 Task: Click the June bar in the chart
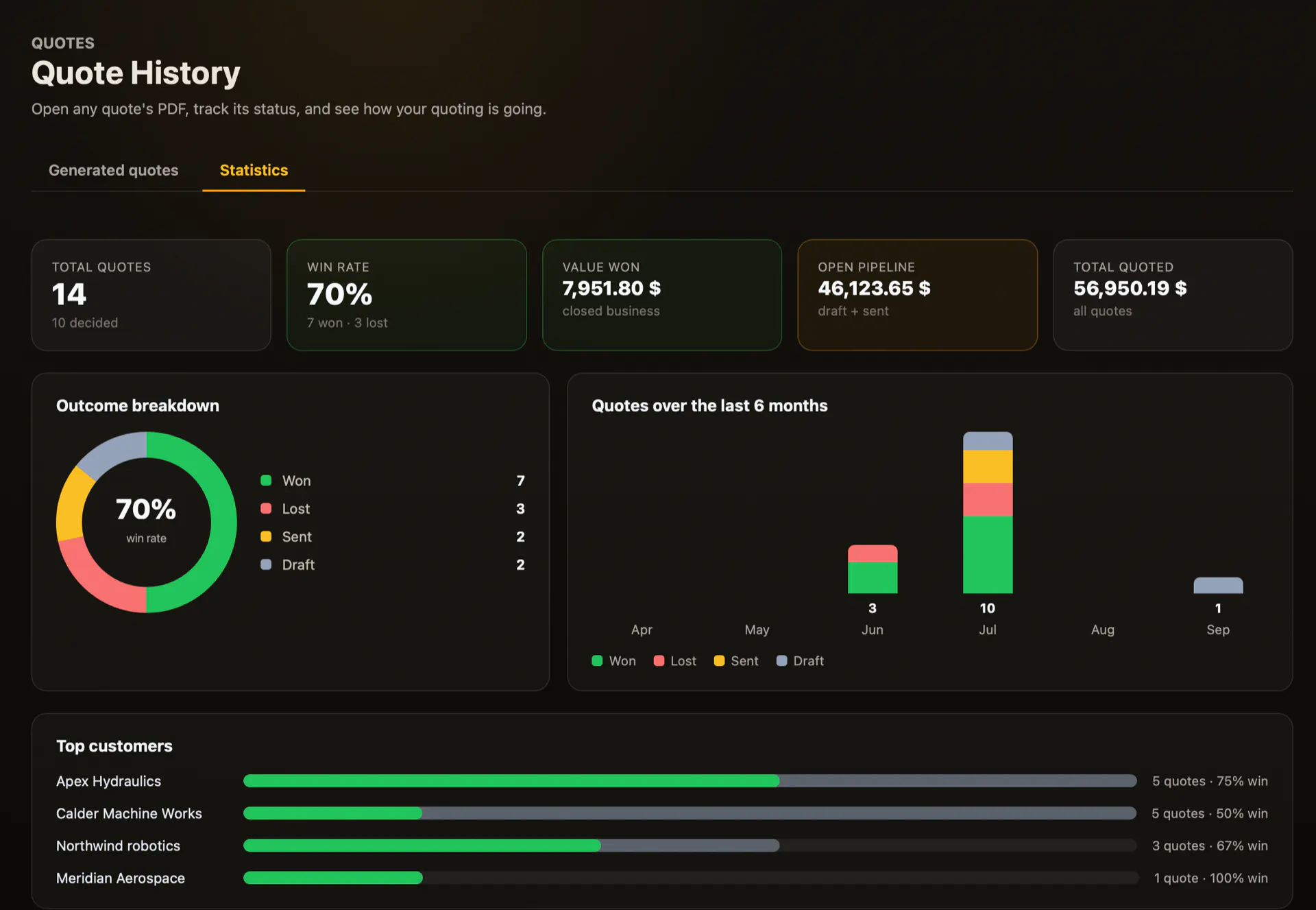click(x=873, y=569)
